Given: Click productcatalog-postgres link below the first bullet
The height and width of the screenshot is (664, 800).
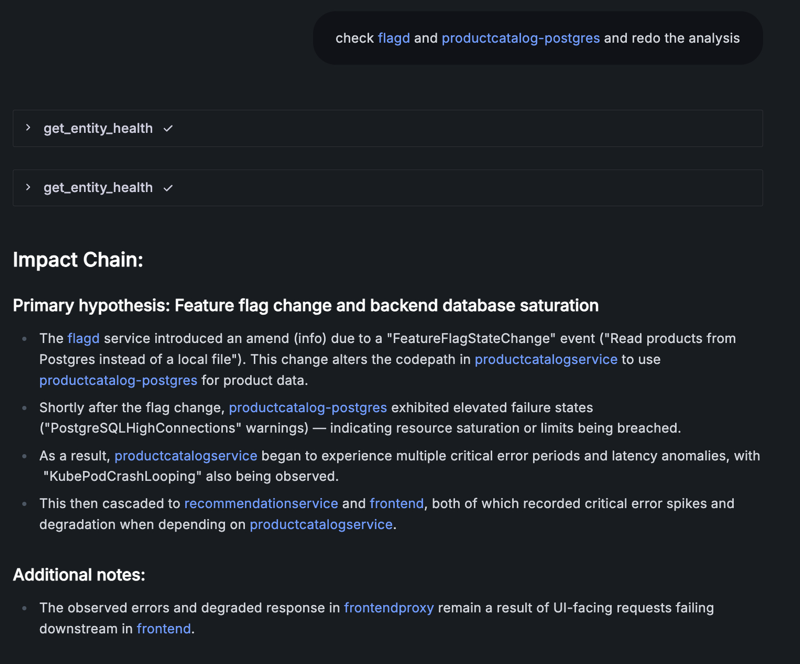Looking at the screenshot, I should (118, 380).
